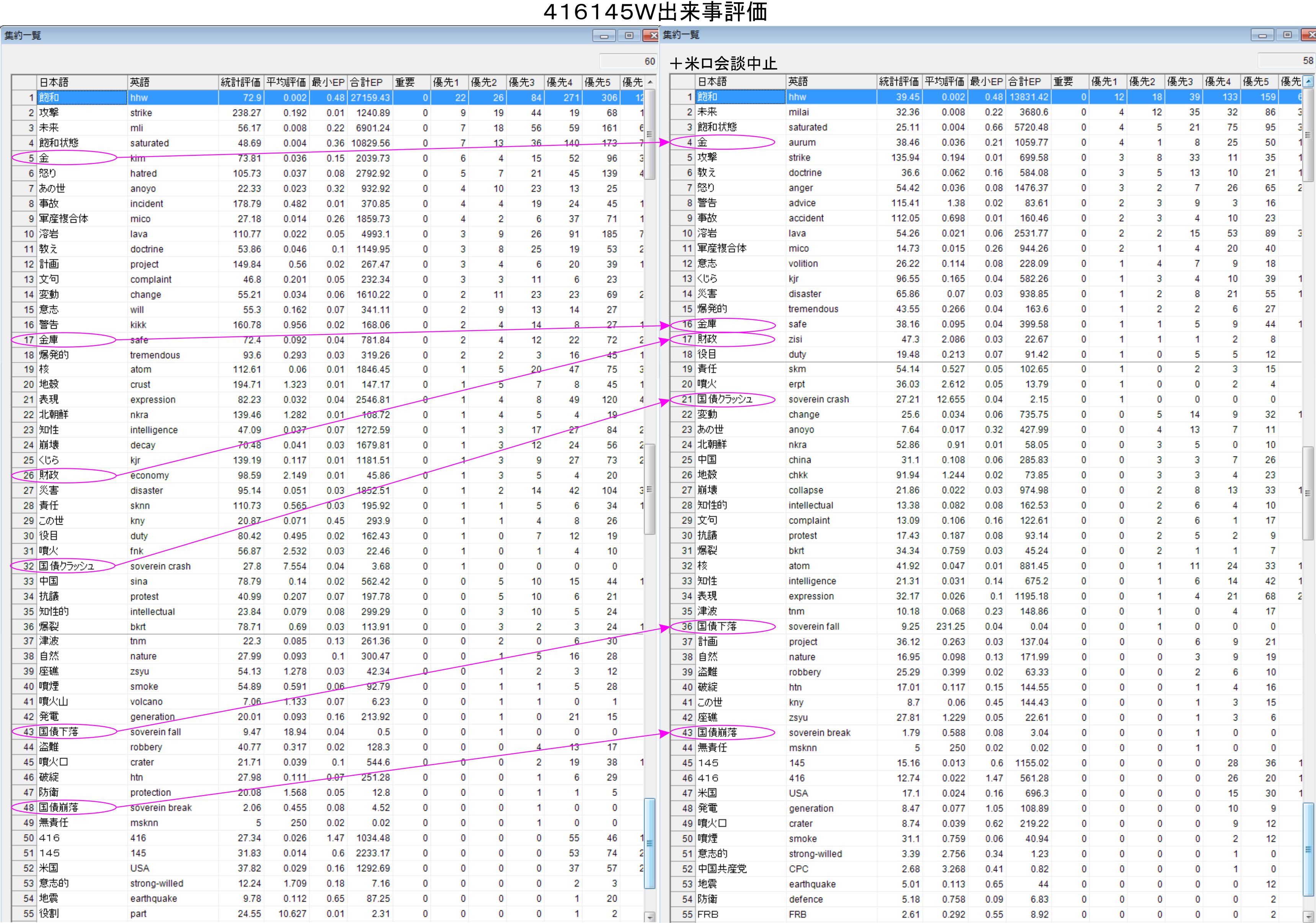This screenshot has width=1316, height=923.
Task: Click scroll-up arrow in right table
Action: click(x=1308, y=82)
